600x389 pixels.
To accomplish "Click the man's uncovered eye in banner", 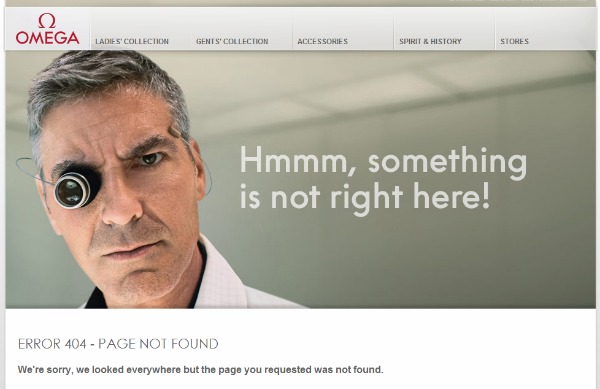I will click(x=150, y=158).
